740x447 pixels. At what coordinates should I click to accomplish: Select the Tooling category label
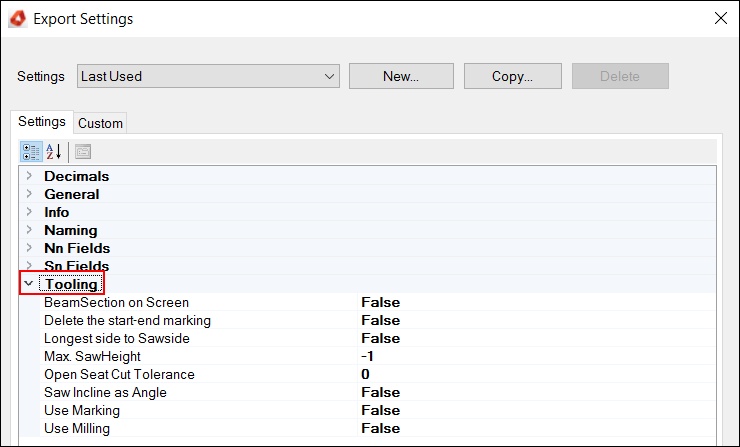coord(71,284)
